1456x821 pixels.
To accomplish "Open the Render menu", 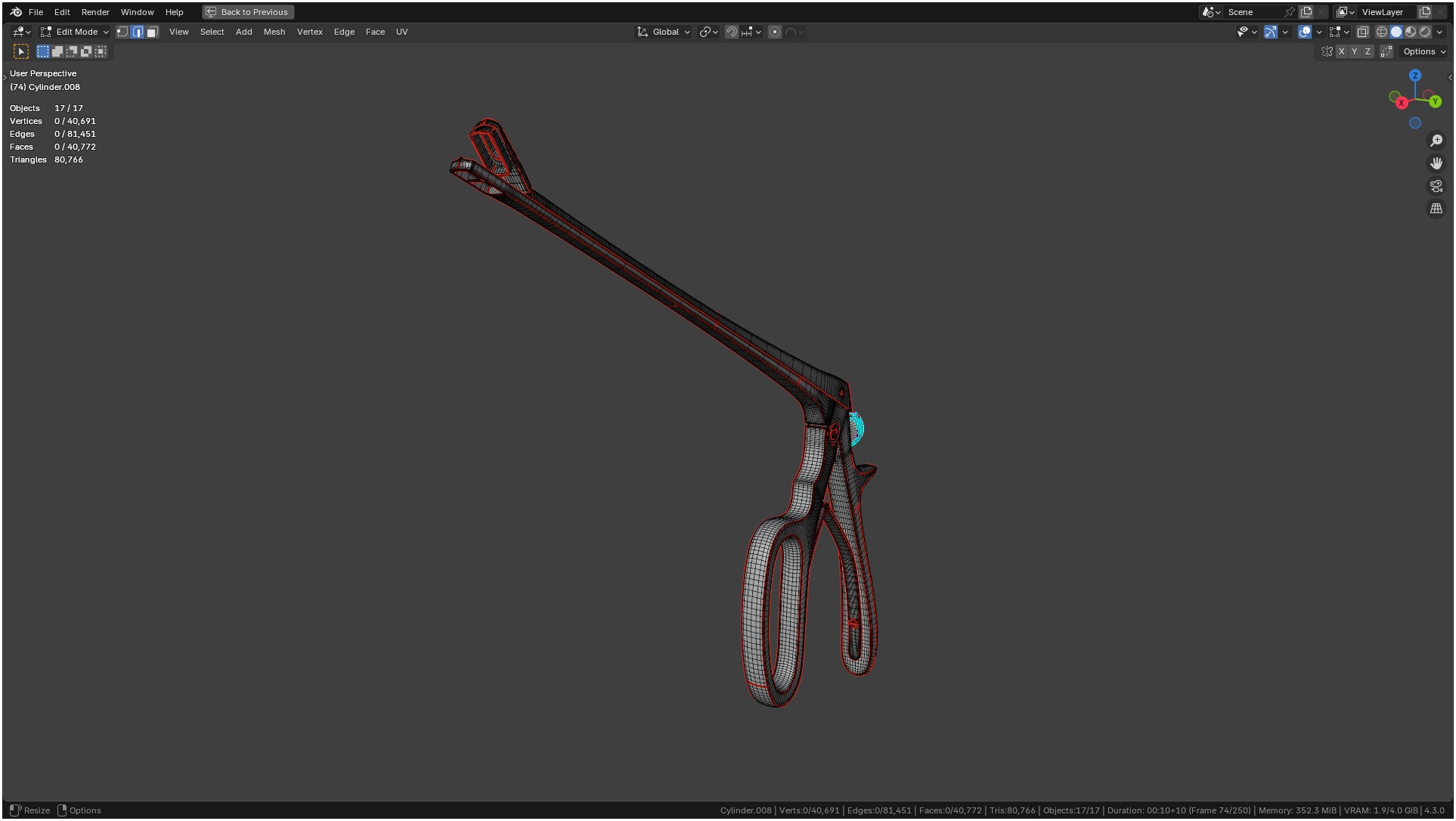I will [x=95, y=12].
